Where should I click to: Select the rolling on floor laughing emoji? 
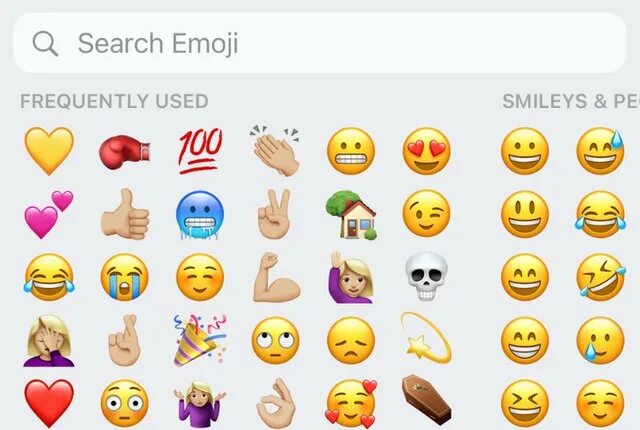point(601,277)
